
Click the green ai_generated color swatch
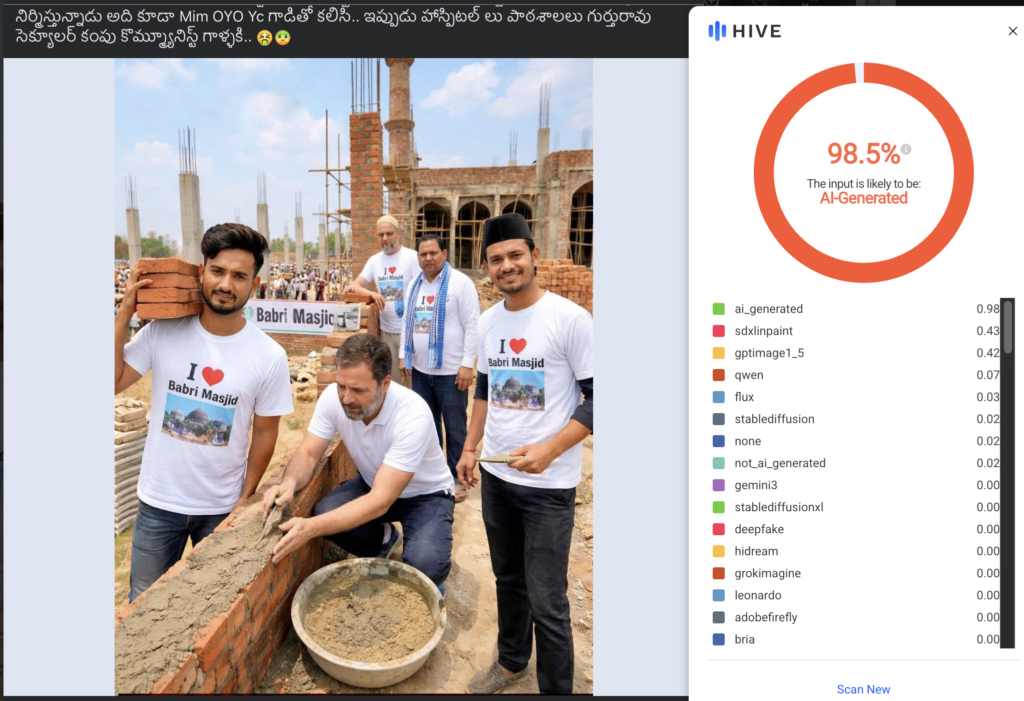(718, 309)
